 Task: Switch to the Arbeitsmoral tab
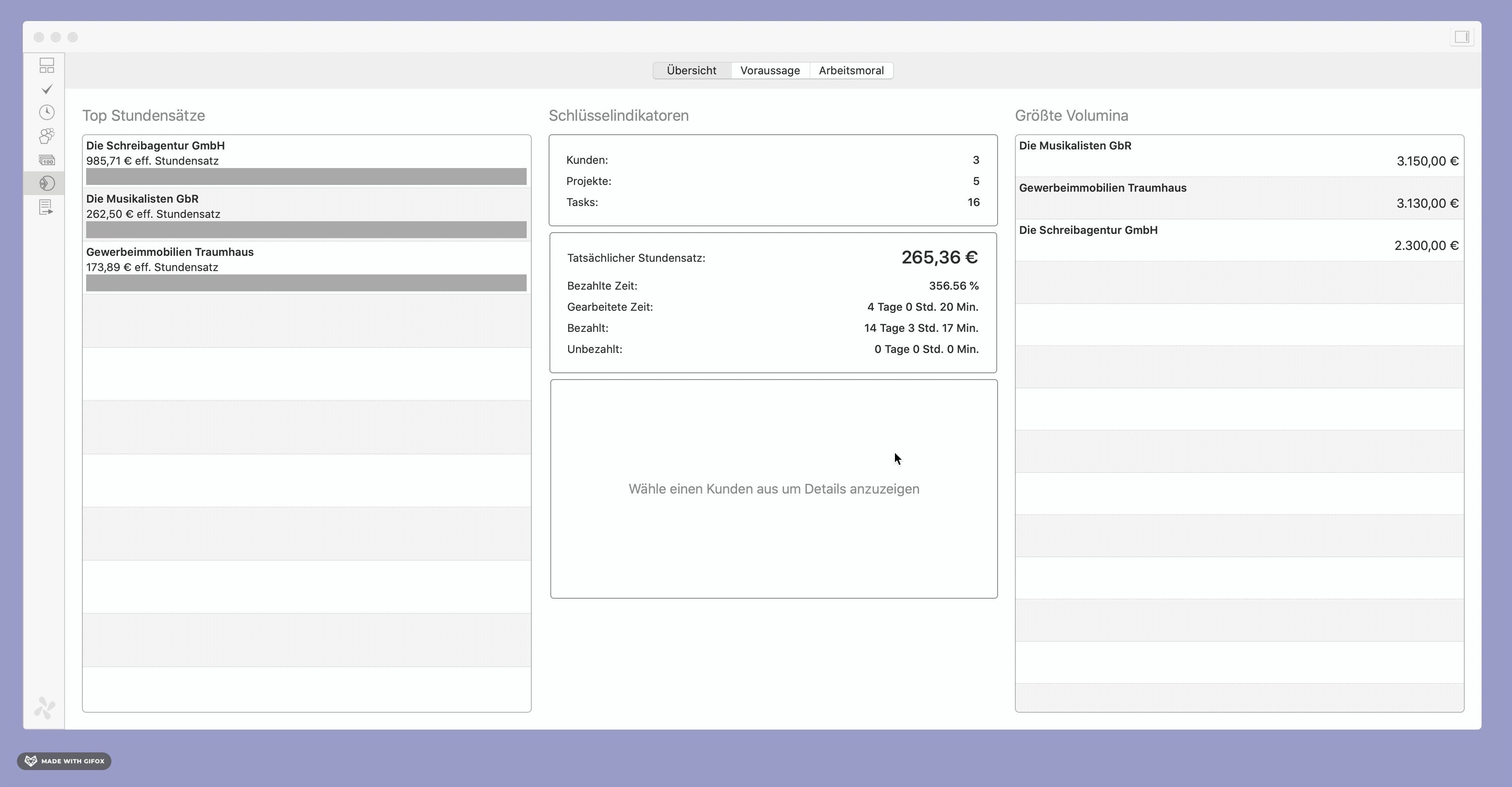click(x=851, y=71)
